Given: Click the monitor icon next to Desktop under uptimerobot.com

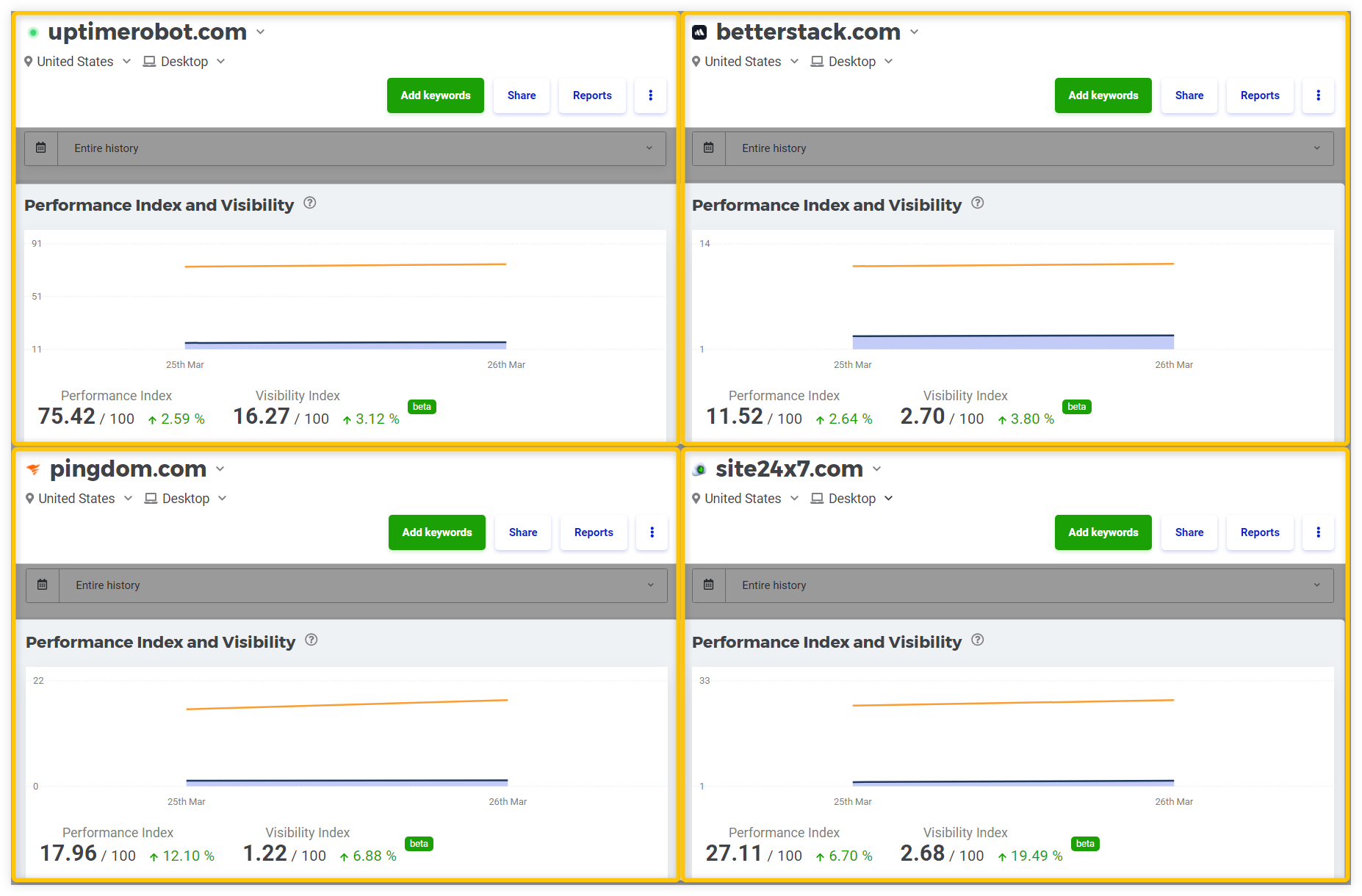Looking at the screenshot, I should [149, 61].
